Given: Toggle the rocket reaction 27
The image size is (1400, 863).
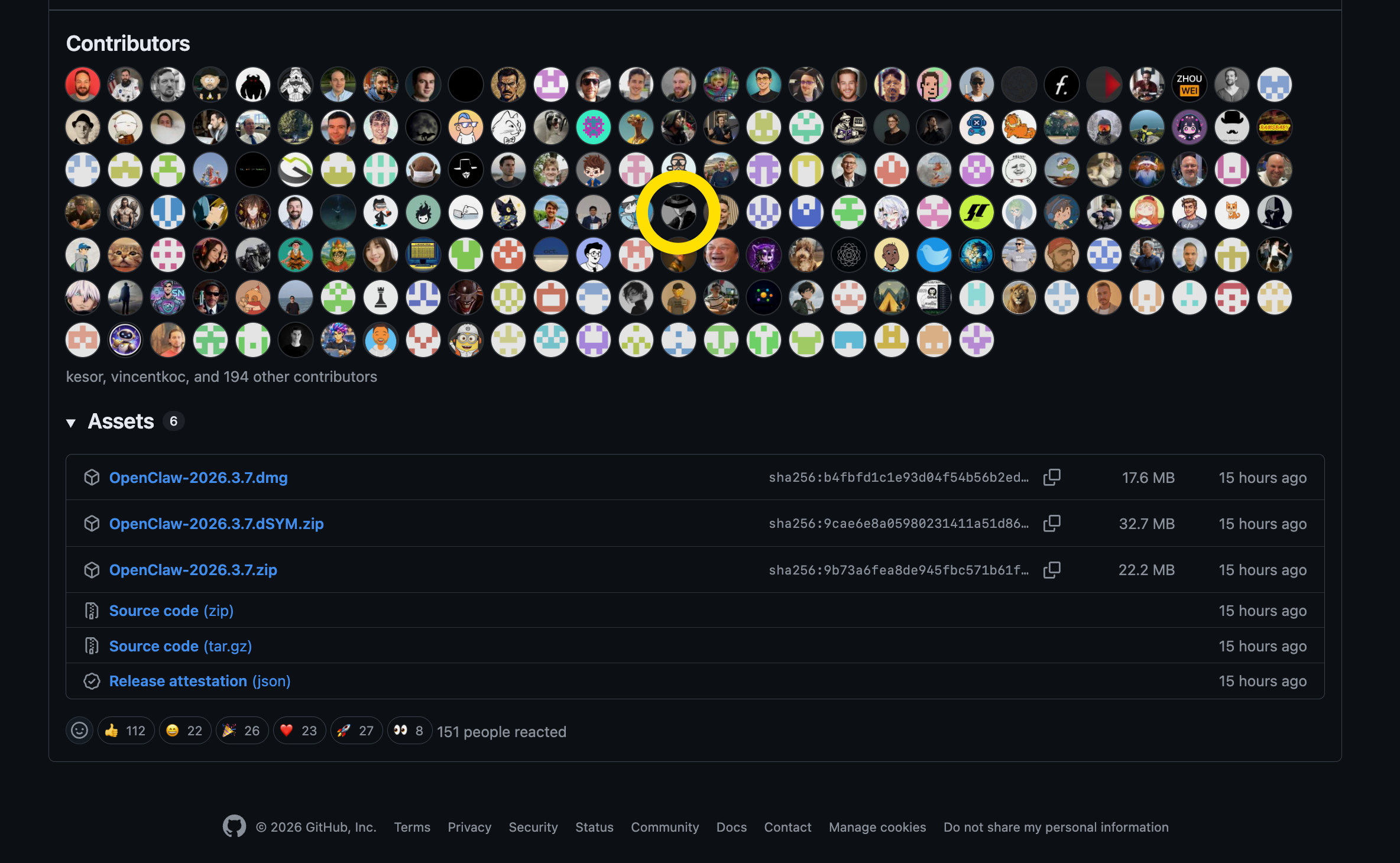Looking at the screenshot, I should (356, 731).
